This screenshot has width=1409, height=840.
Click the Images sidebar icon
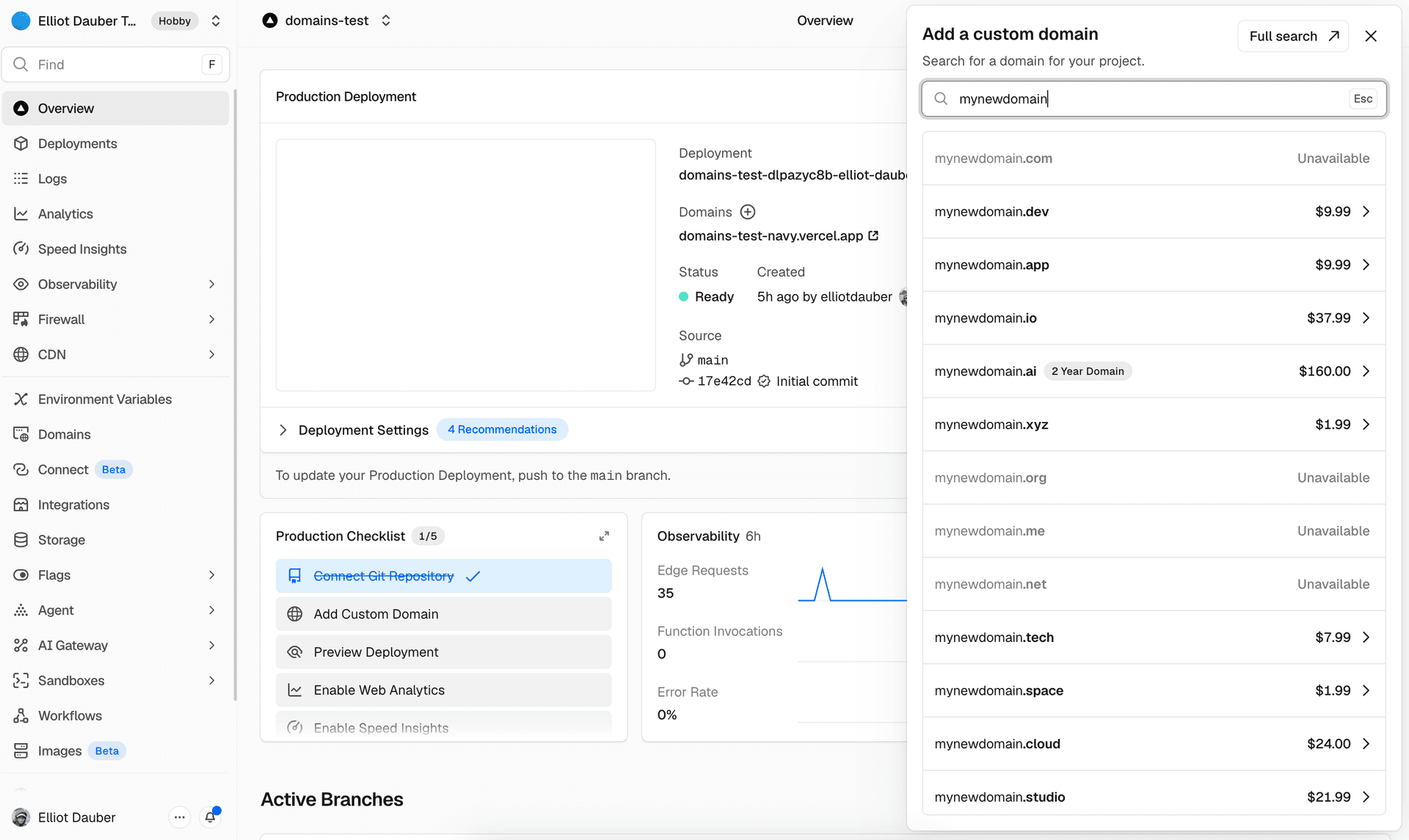(21, 752)
